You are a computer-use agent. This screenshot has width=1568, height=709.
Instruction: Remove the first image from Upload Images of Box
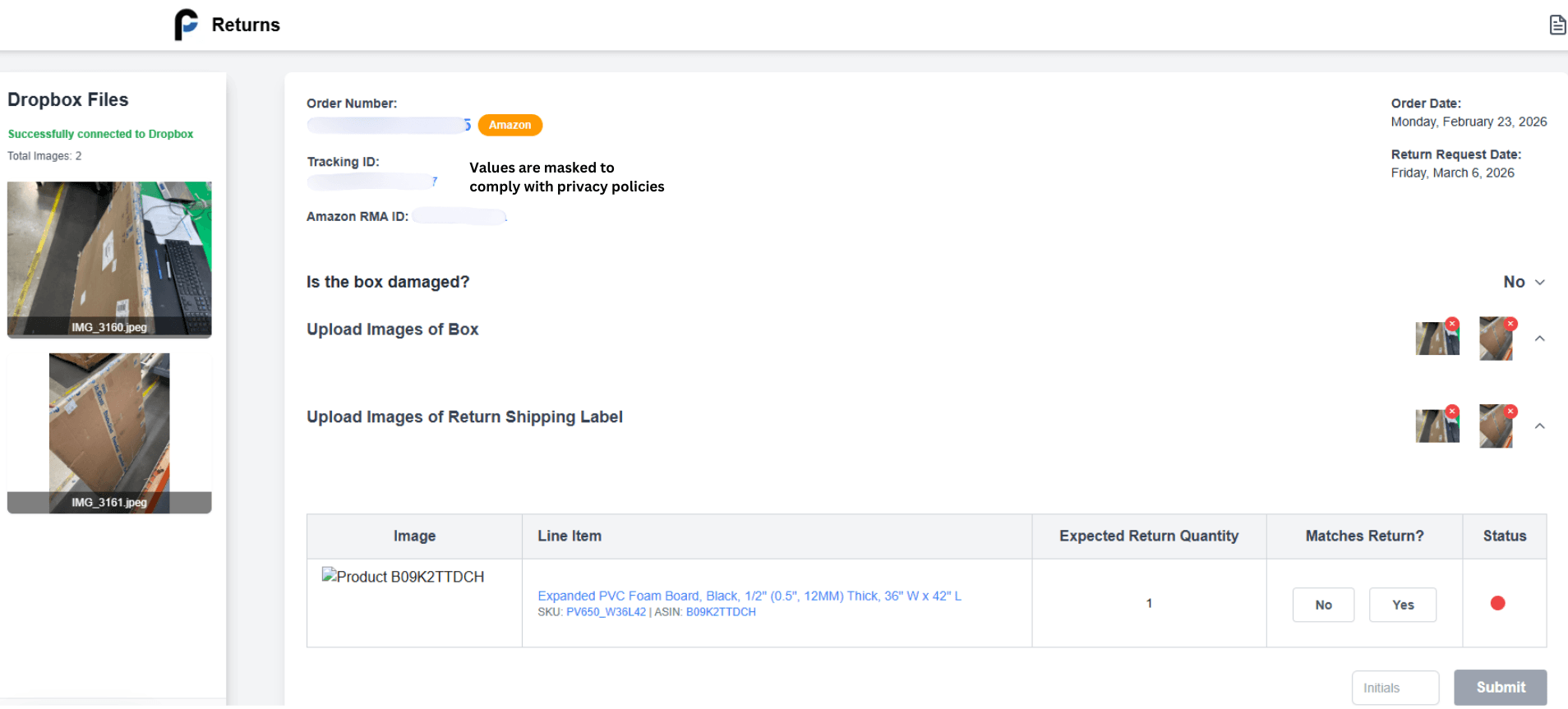click(x=1452, y=324)
